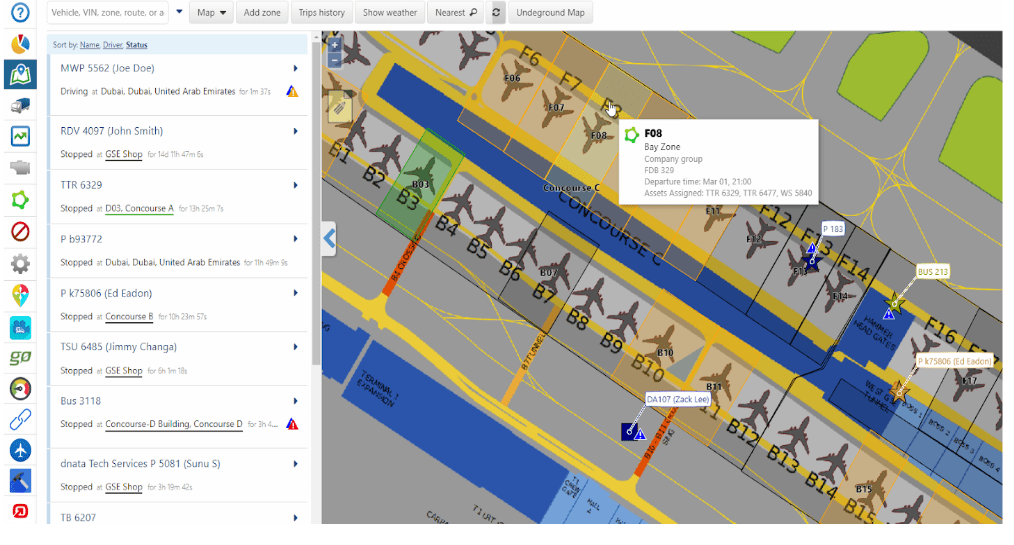The width and height of the screenshot is (1014, 545).
Task: Click Show weather button
Action: pos(389,12)
